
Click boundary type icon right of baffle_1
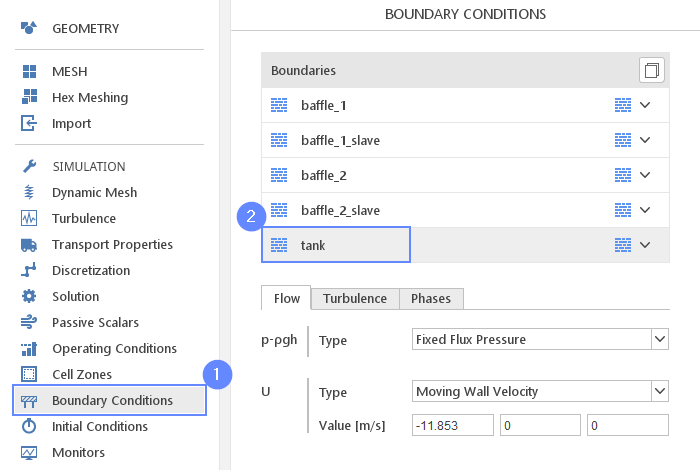coord(623,105)
